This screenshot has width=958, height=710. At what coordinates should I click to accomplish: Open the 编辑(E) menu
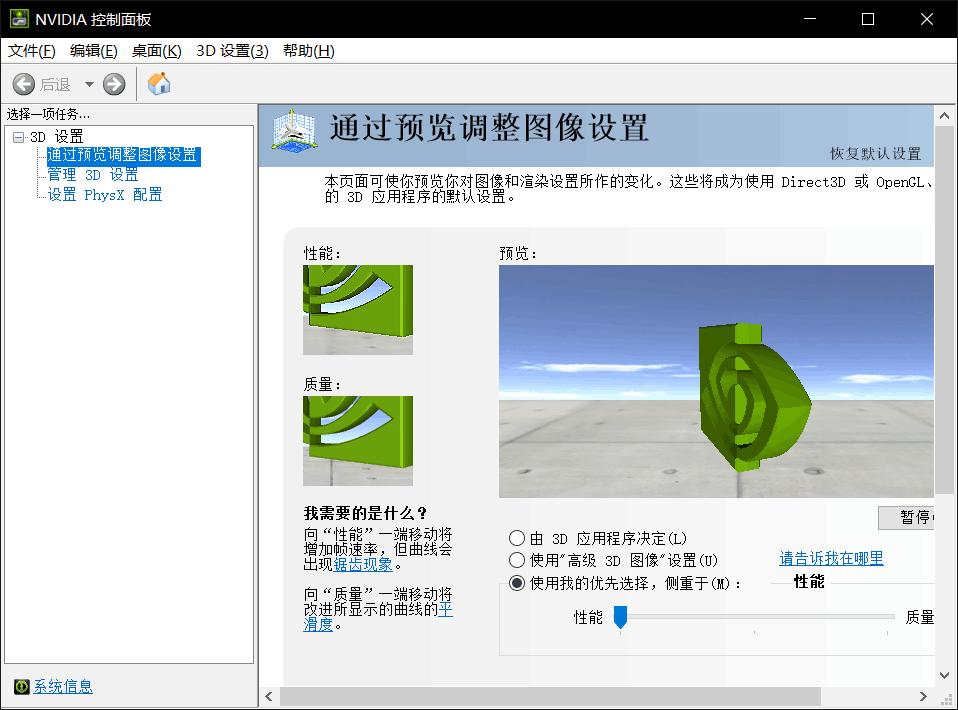[93, 51]
